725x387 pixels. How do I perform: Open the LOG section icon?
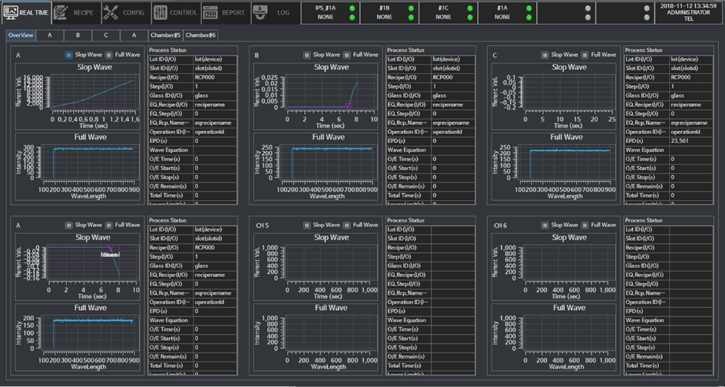tap(260, 12)
